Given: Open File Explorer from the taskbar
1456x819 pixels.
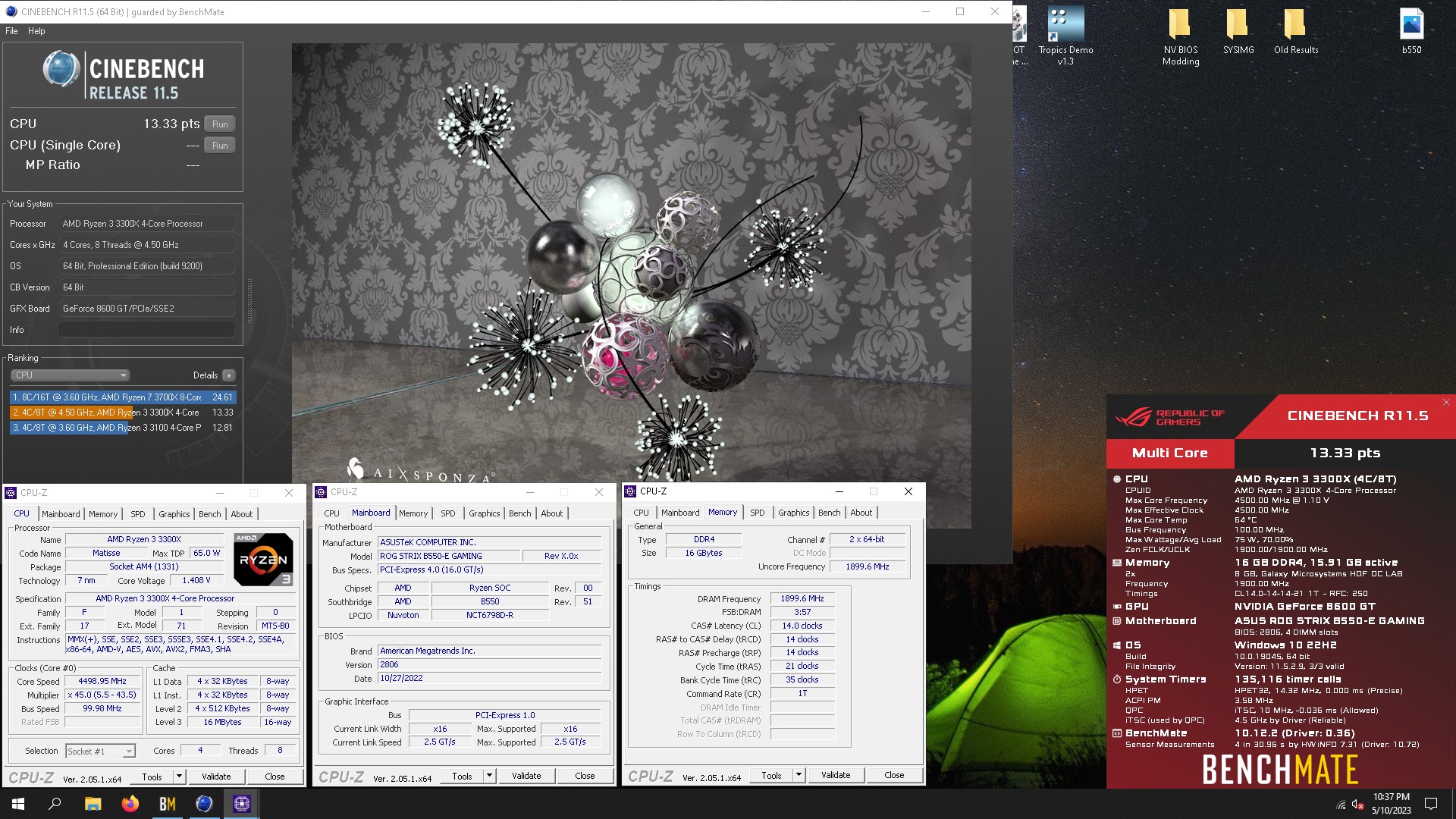Looking at the screenshot, I should pos(93,804).
